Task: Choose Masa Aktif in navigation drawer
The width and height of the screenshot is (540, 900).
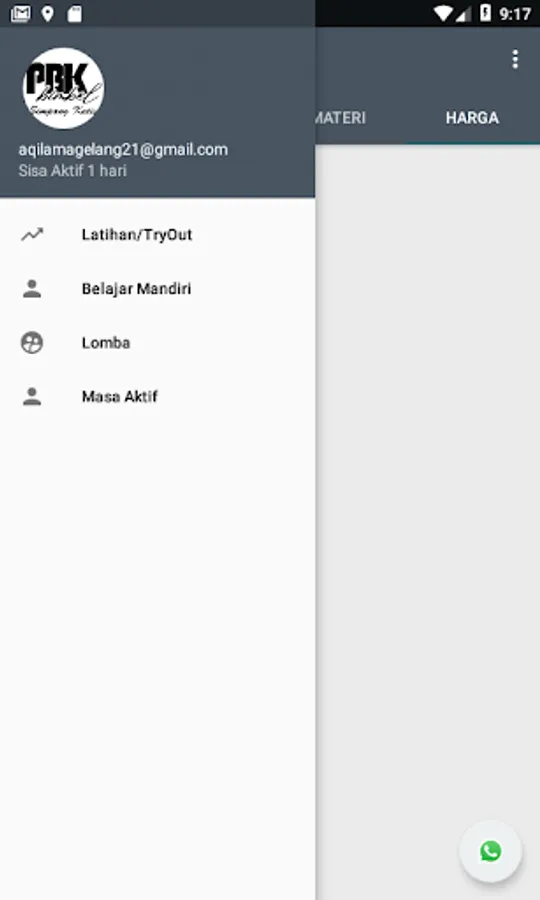Action: (x=157, y=396)
